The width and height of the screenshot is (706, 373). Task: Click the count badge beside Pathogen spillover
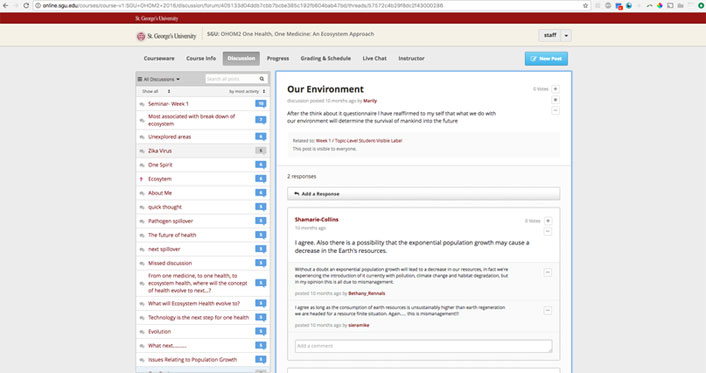[x=261, y=221]
